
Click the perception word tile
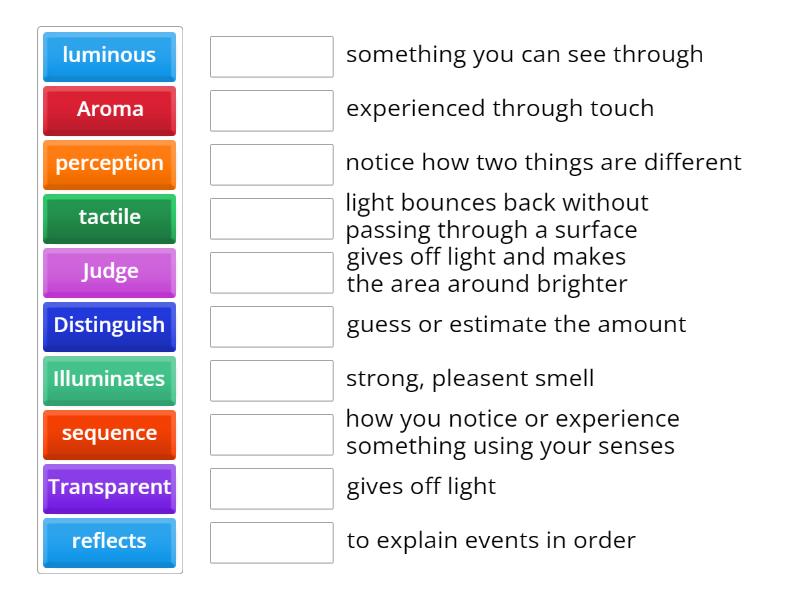pos(109,164)
